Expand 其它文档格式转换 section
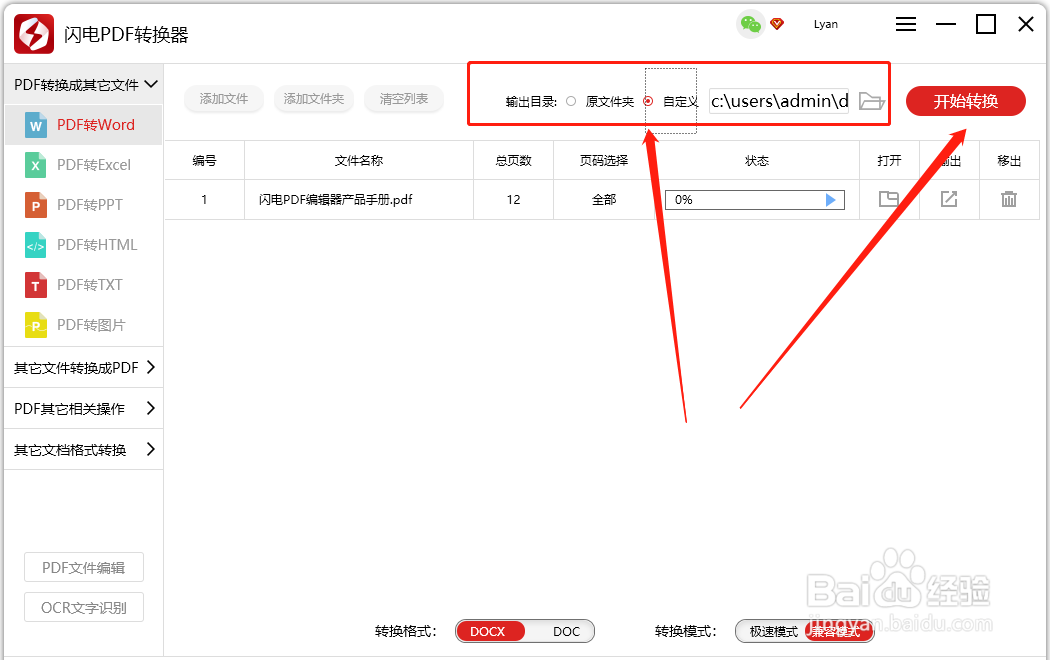Image resolution: width=1051 pixels, height=660 pixels. tap(84, 450)
